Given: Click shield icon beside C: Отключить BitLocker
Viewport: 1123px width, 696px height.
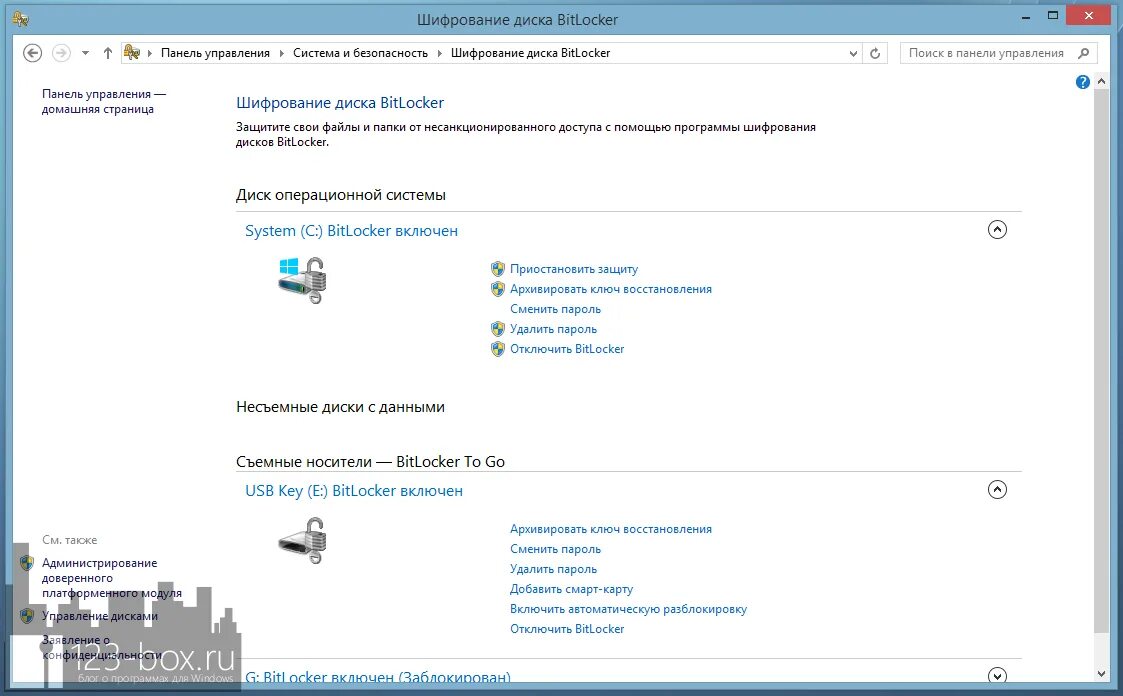Looking at the screenshot, I should [x=498, y=349].
